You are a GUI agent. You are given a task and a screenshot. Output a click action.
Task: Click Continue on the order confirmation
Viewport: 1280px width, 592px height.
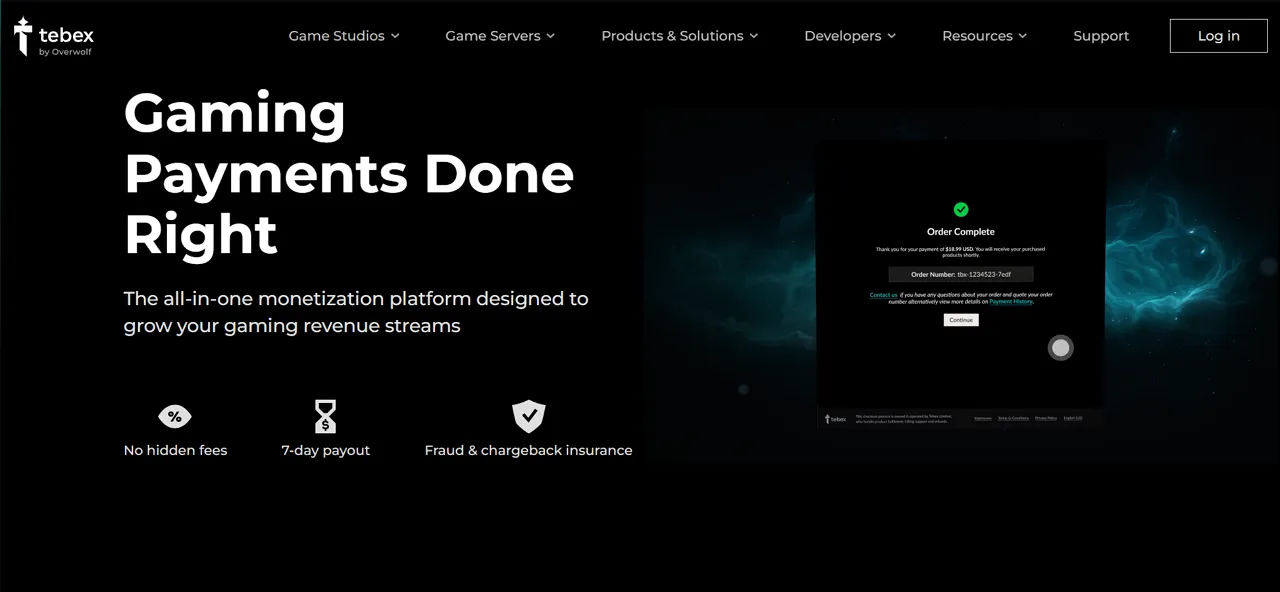pyautogui.click(x=960, y=319)
